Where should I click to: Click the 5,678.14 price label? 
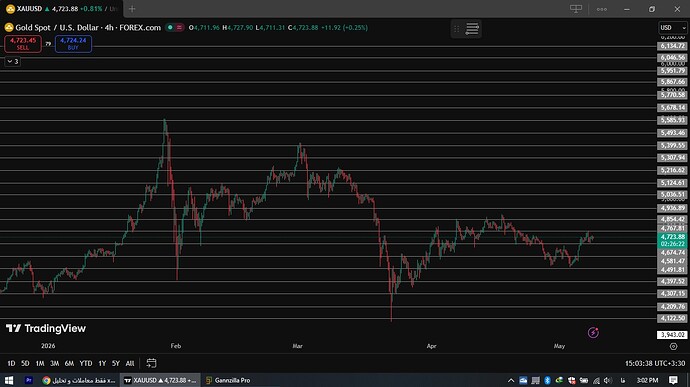click(x=672, y=107)
